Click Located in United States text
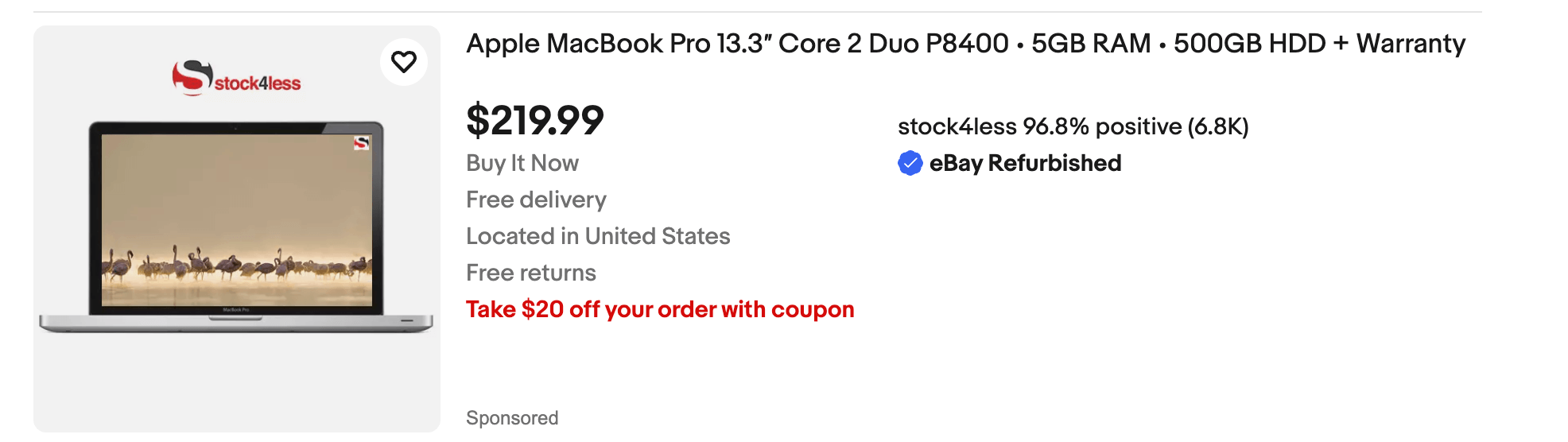Screen dimensions: 1568x442 (597, 236)
